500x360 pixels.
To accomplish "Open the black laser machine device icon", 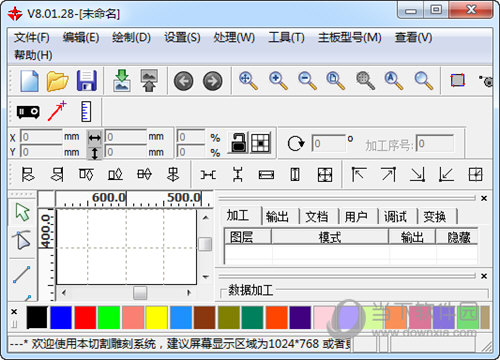I will click(x=28, y=112).
